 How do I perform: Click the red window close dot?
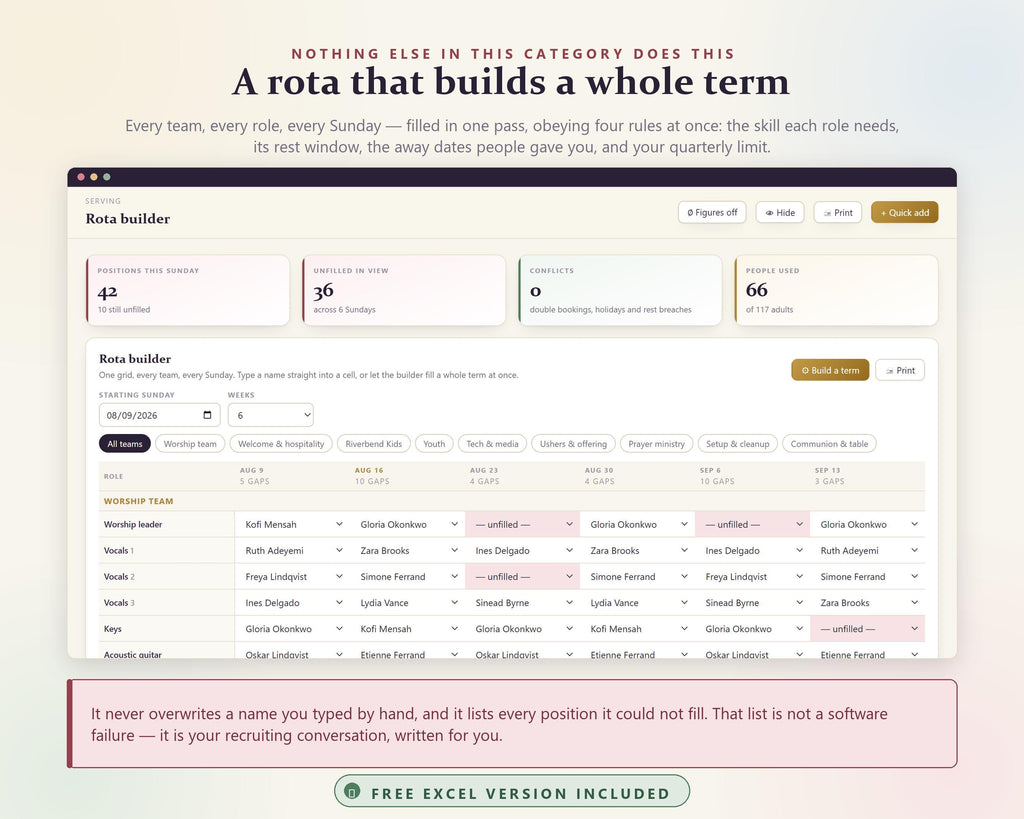81,177
